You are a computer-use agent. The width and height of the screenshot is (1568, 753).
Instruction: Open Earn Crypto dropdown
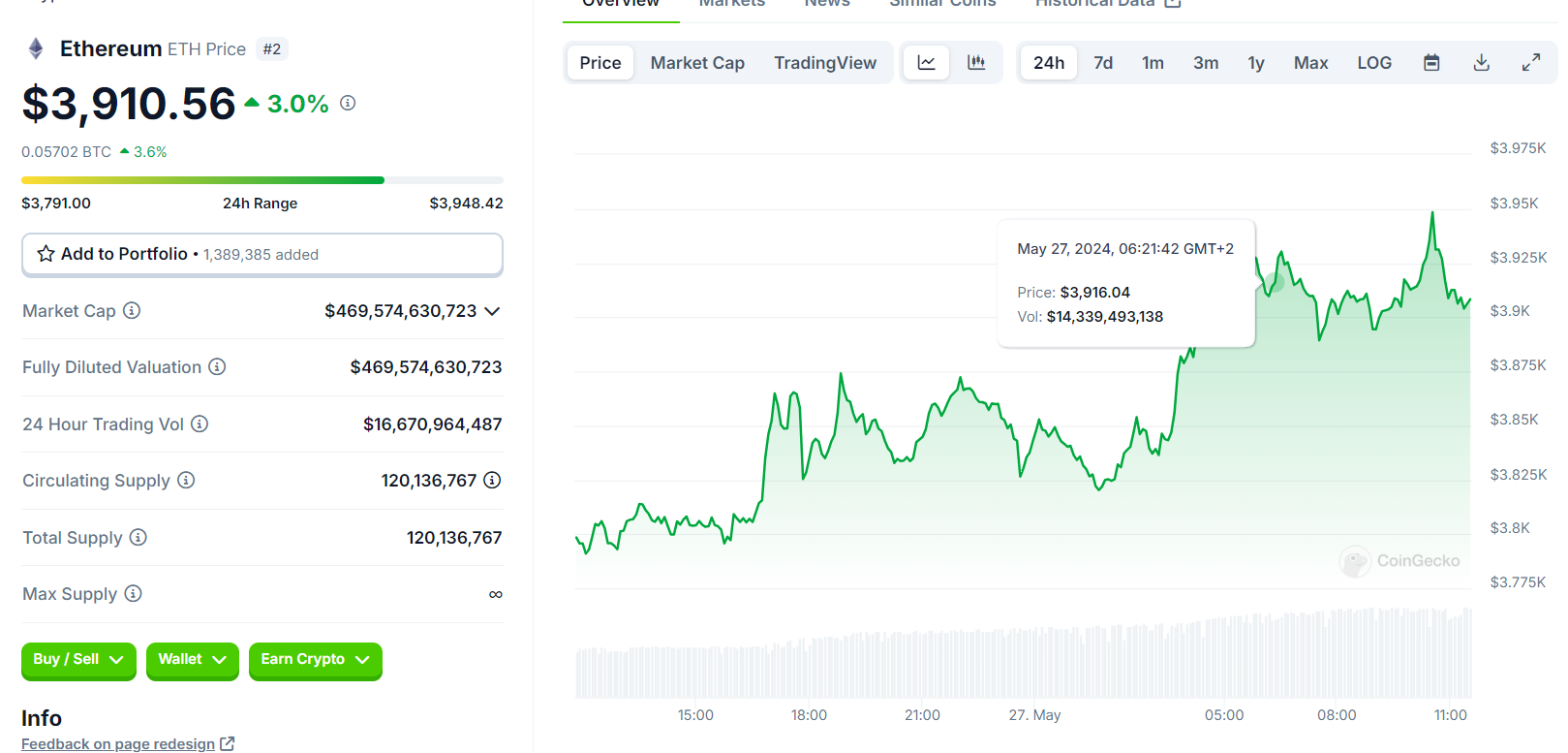[x=316, y=660]
